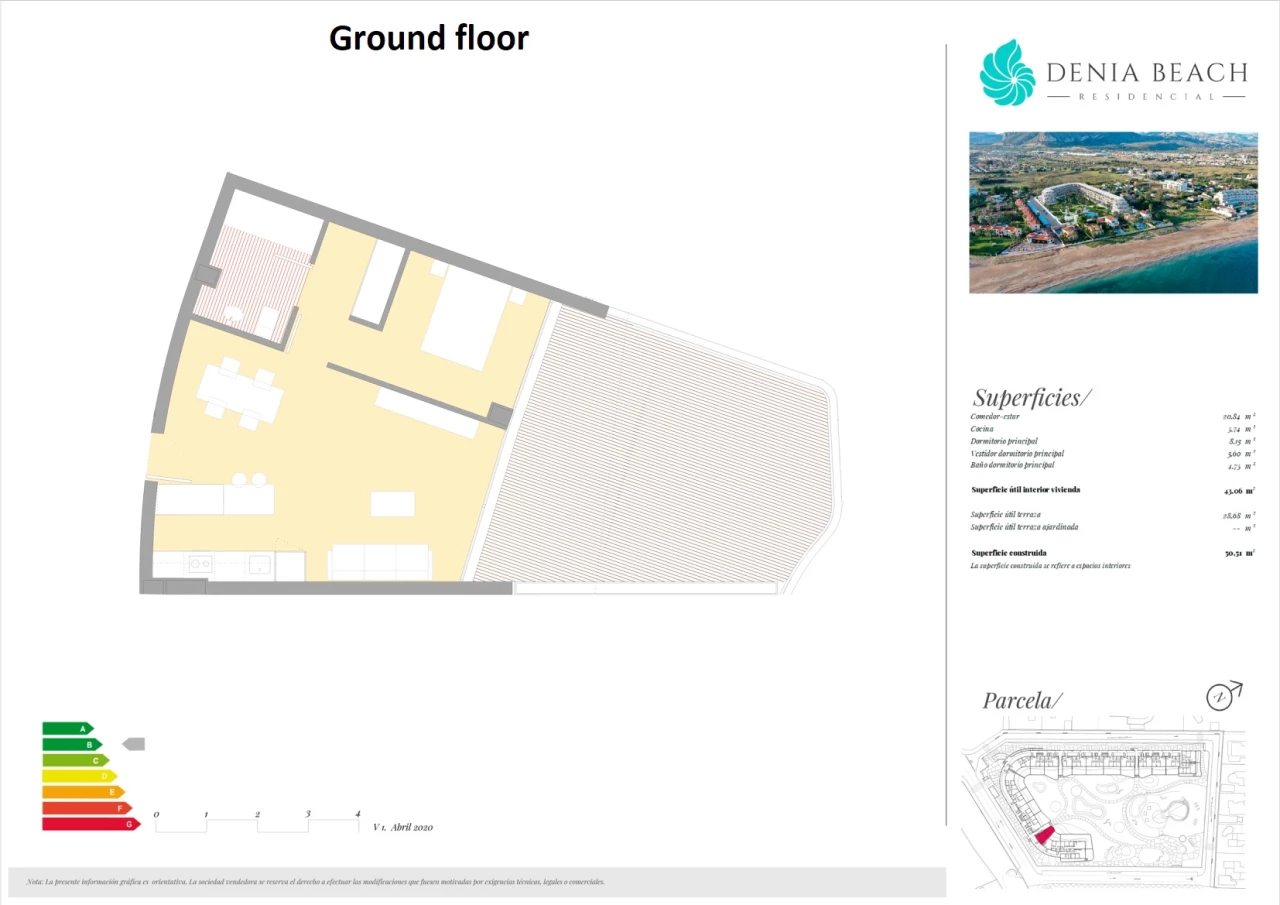Click the 'Cocina' surface row label
This screenshot has height=905, width=1280.
[984, 428]
